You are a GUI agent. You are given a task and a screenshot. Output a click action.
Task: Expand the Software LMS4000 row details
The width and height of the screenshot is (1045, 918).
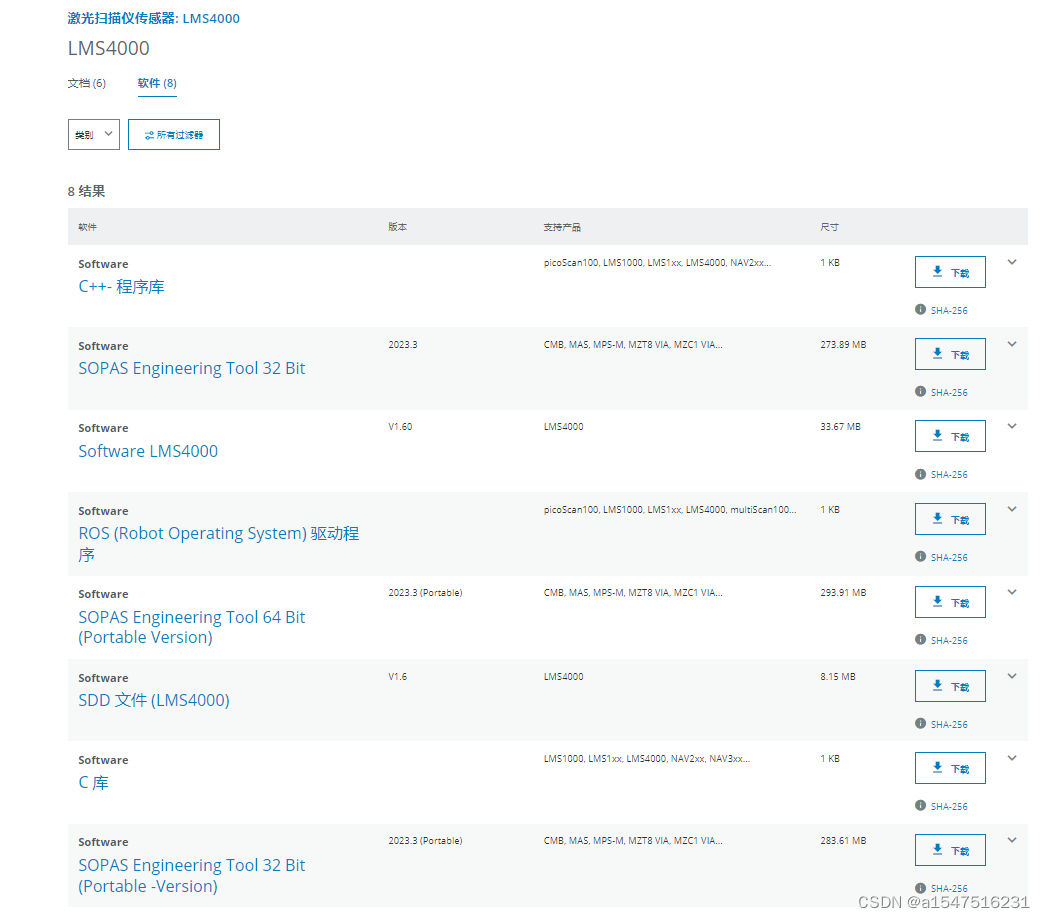click(1012, 427)
